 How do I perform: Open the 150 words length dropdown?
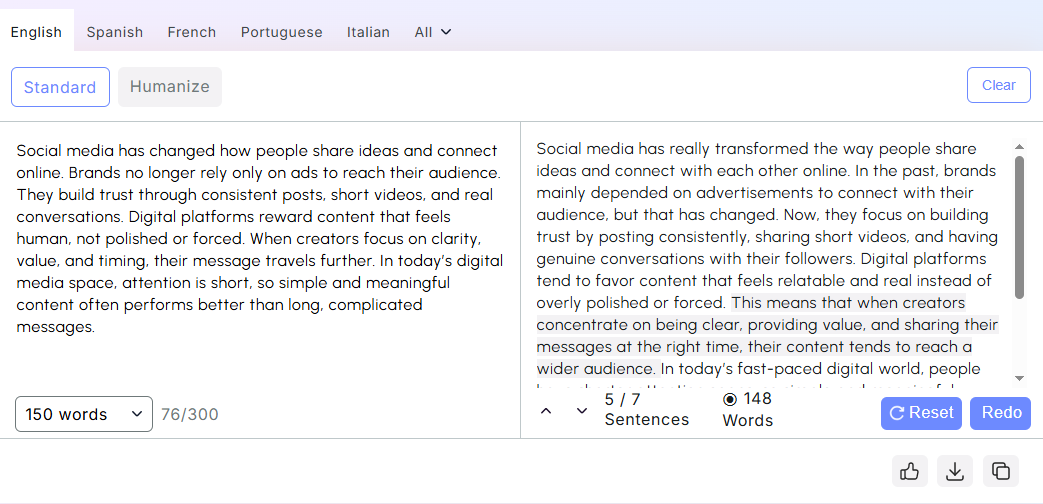tap(84, 414)
